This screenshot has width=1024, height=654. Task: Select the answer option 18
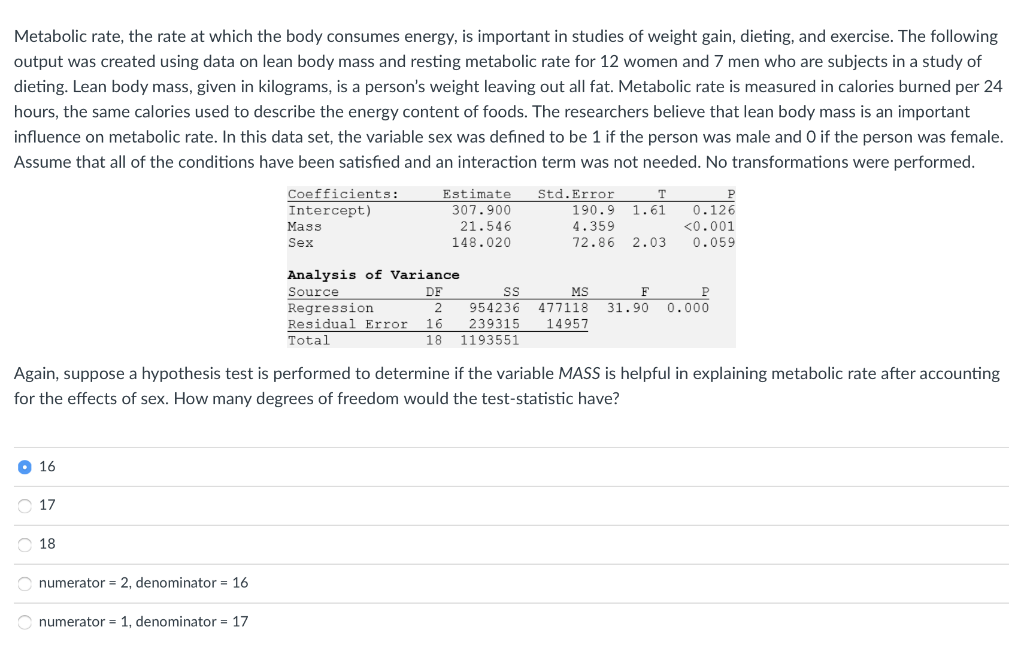tap(24, 544)
